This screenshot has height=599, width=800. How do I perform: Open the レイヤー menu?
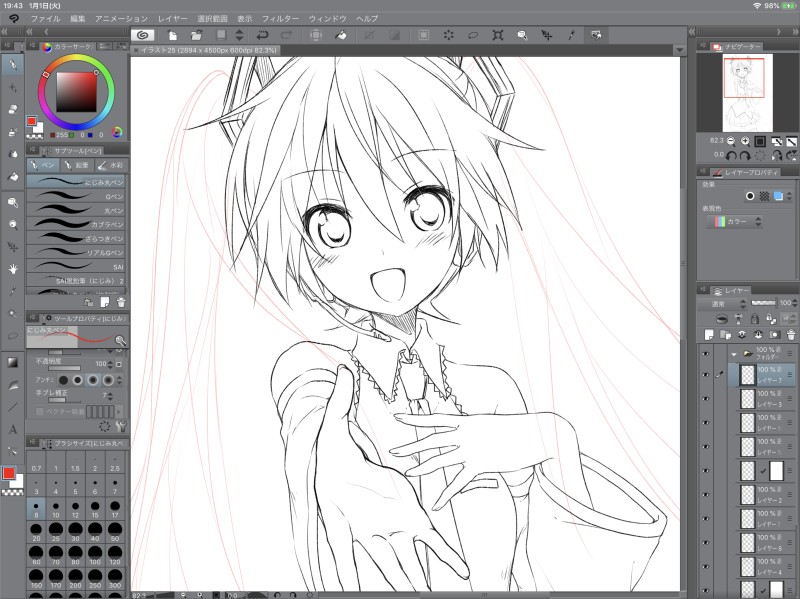172,19
